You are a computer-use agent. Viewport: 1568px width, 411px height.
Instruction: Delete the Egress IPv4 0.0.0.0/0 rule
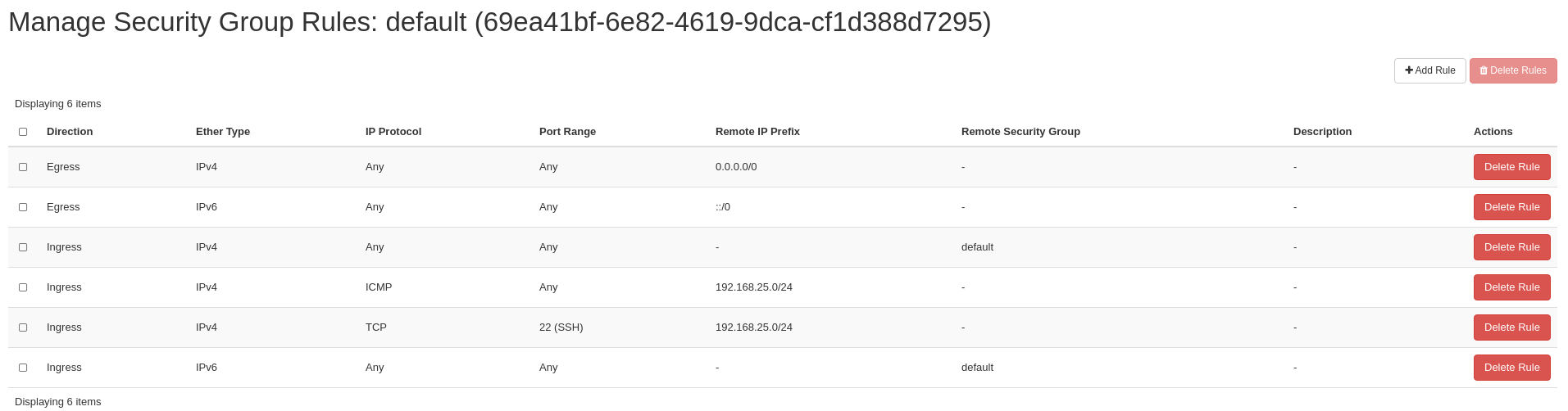1511,167
